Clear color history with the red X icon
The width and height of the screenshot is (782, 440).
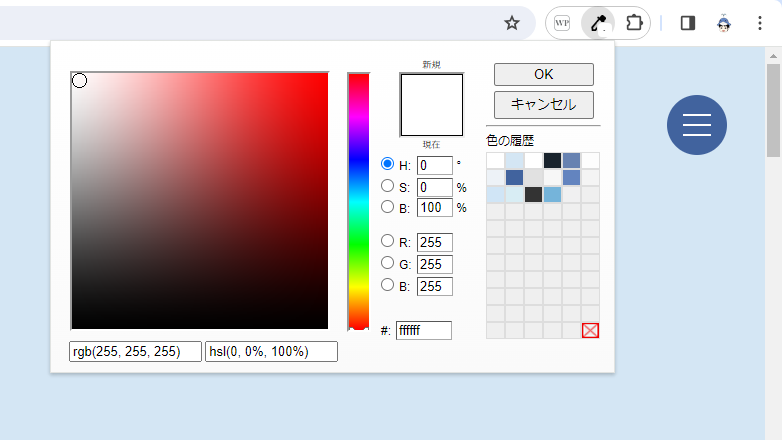(590, 330)
